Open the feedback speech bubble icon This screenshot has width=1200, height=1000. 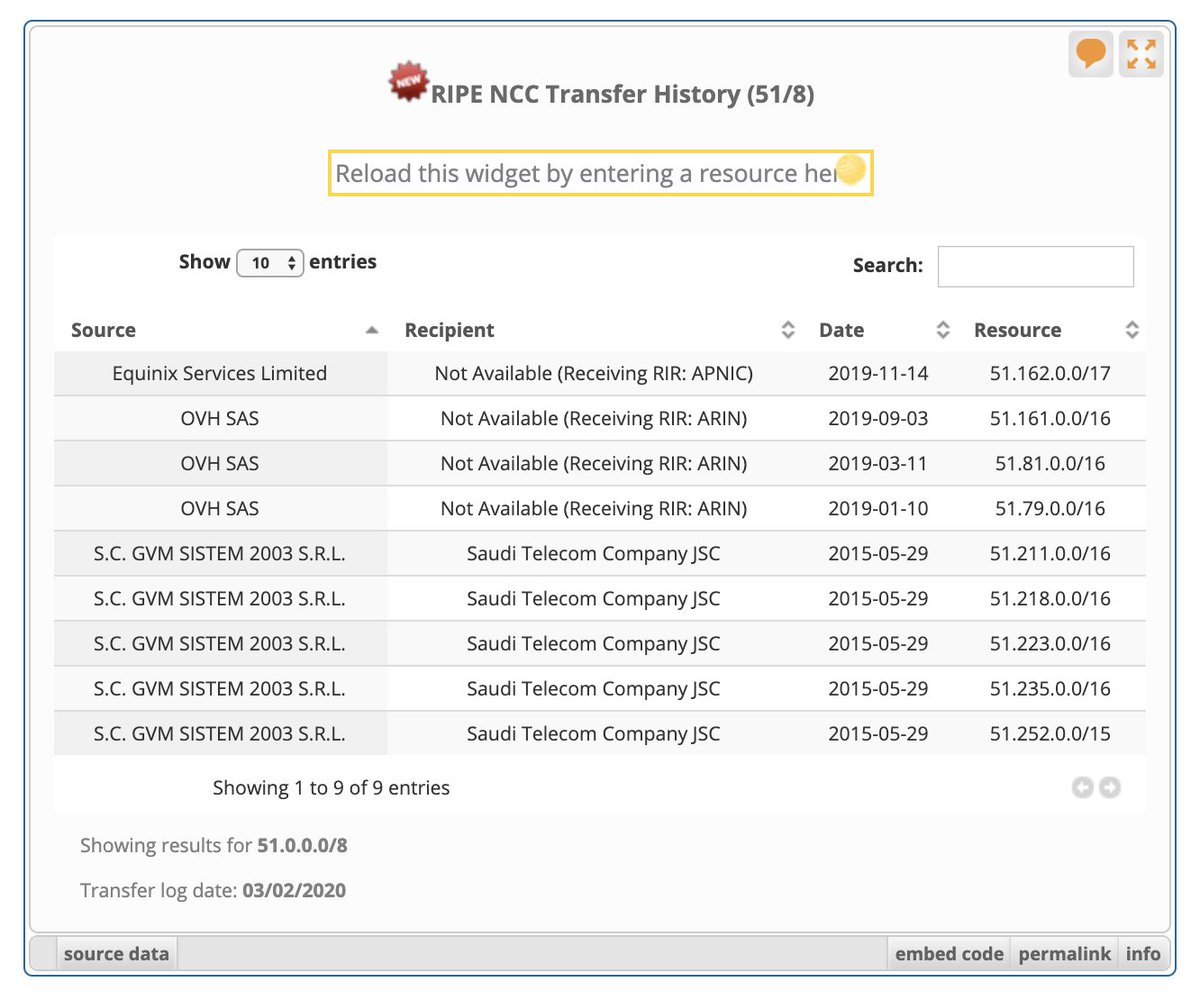(x=1091, y=54)
